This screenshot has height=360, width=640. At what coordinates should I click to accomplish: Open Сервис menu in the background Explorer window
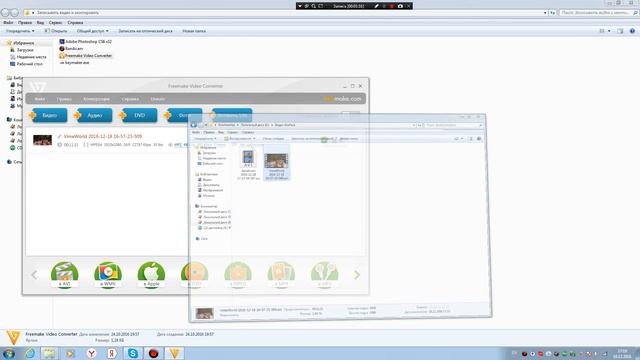pyautogui.click(x=56, y=23)
